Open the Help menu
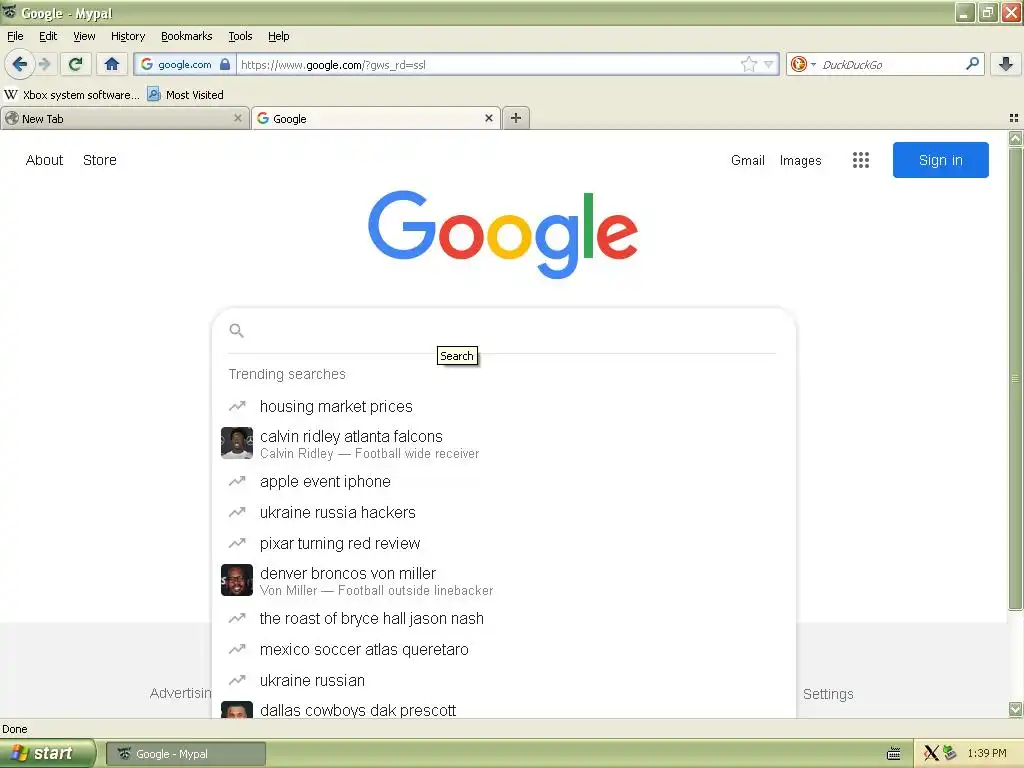 tap(279, 36)
